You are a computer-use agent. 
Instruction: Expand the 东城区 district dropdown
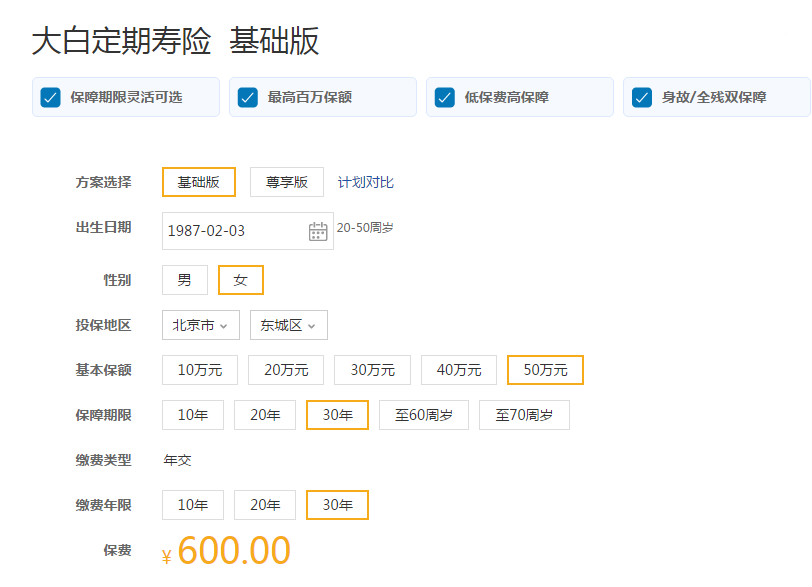(289, 325)
